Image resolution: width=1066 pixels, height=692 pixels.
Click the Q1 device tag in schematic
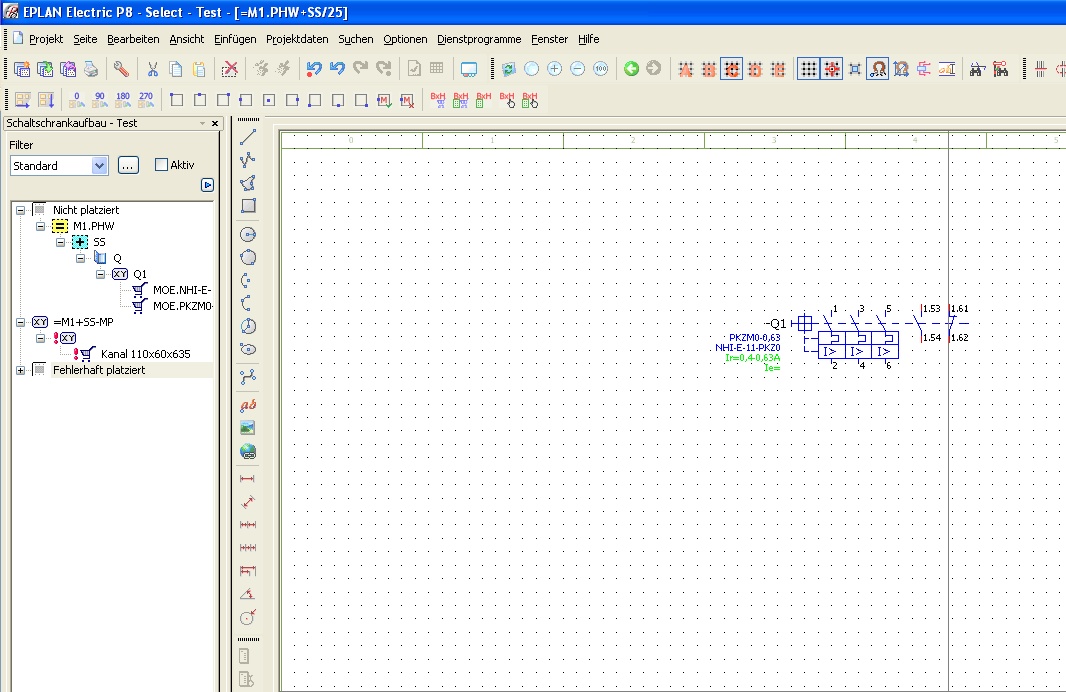tap(776, 324)
